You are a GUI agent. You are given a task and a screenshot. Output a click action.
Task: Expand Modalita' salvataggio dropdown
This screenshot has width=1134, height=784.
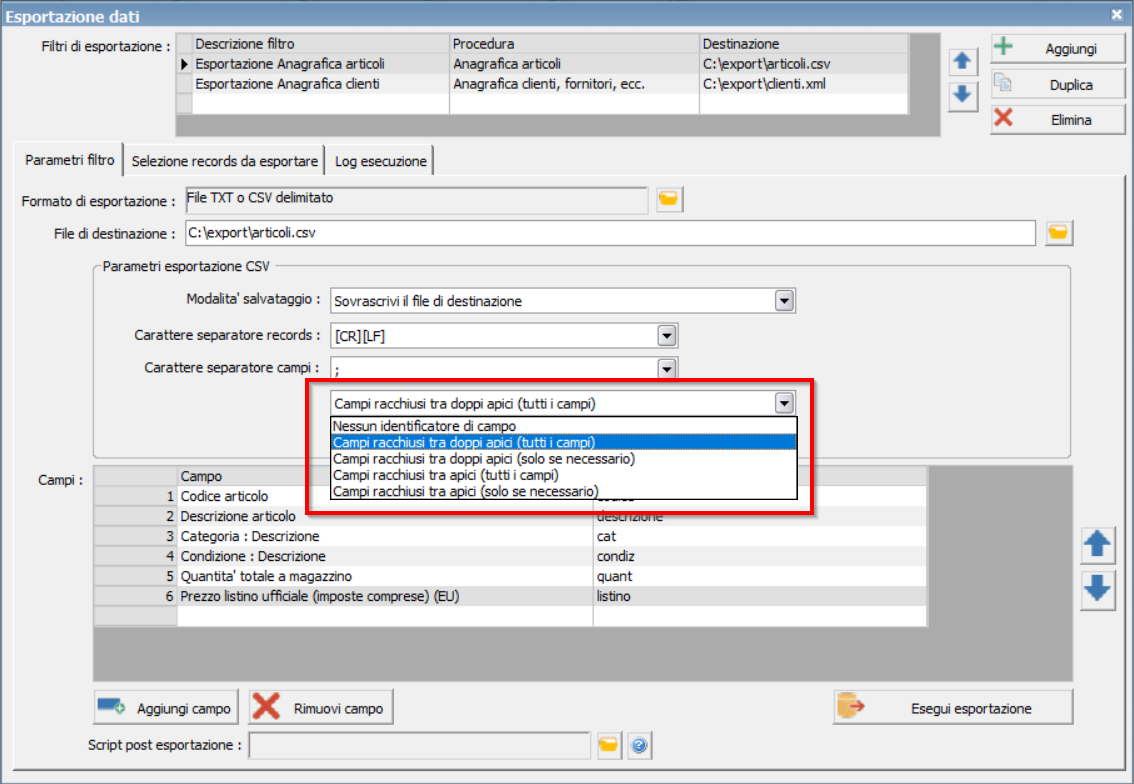pyautogui.click(x=784, y=300)
